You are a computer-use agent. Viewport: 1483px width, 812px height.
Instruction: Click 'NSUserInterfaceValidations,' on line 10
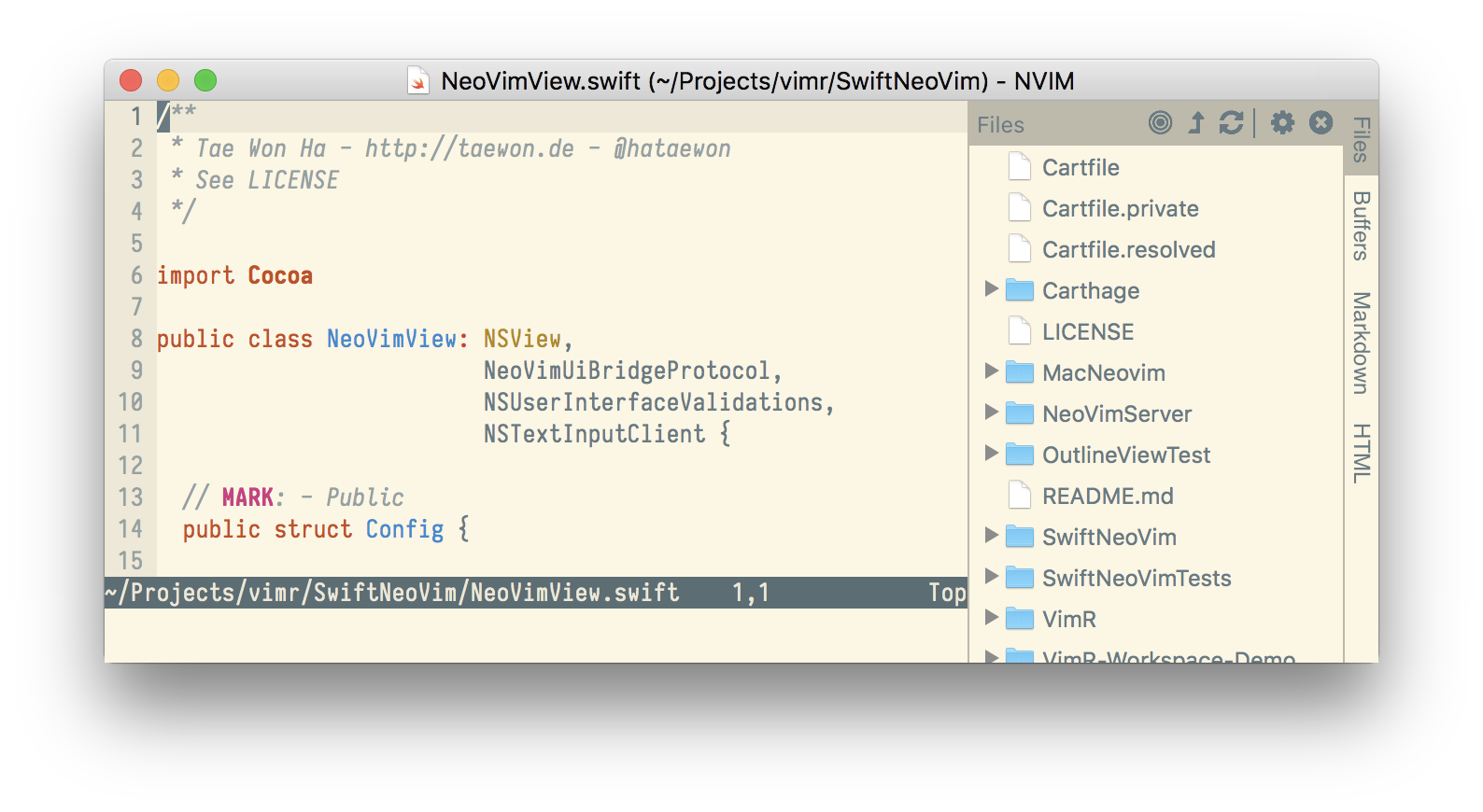pos(658,402)
